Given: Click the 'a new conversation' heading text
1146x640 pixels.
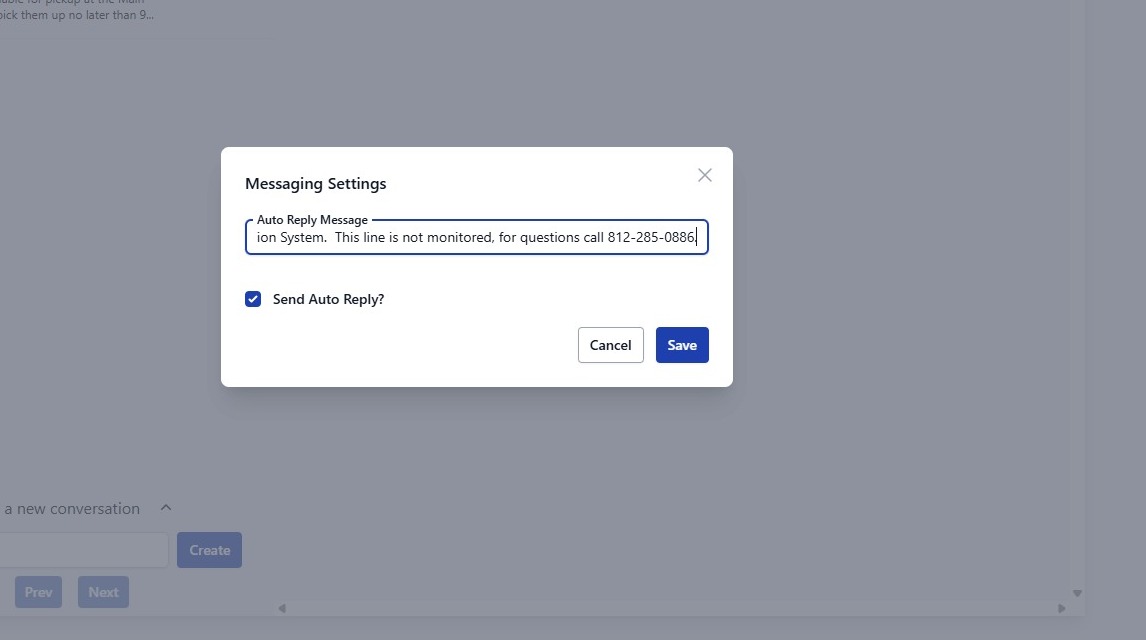Looking at the screenshot, I should (72, 509).
